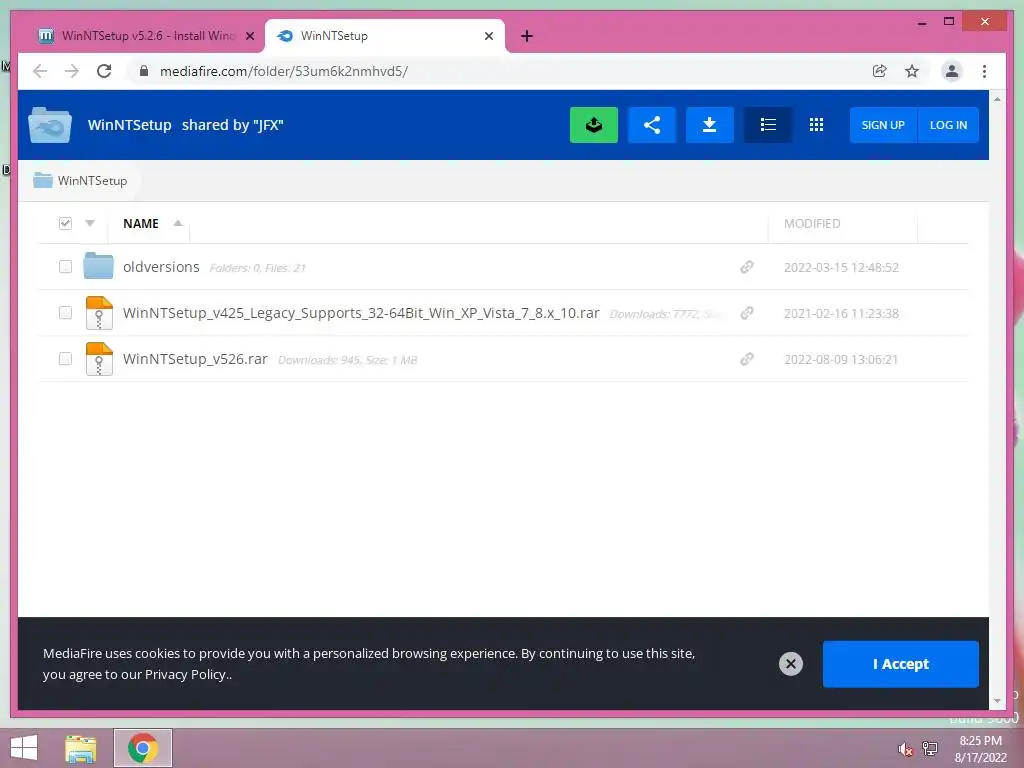Switch to list view

(x=768, y=125)
